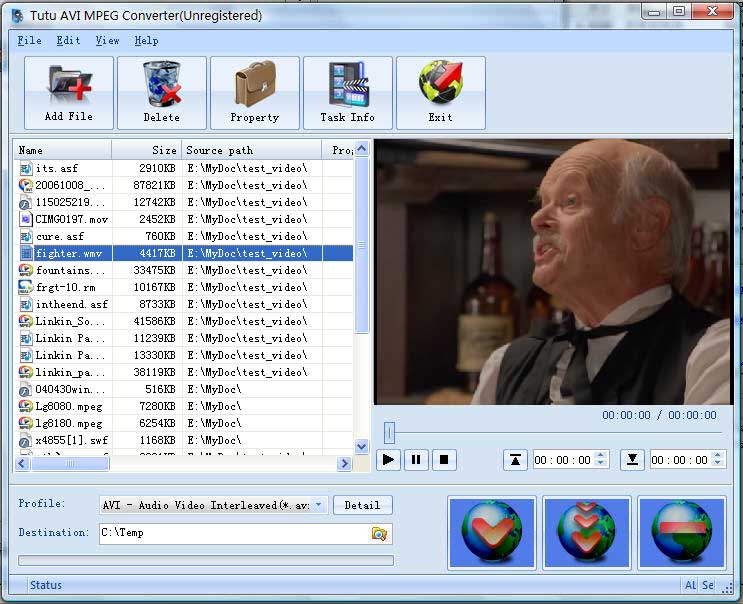
Task: Click the file list scroll down arrow
Action: 362,446
